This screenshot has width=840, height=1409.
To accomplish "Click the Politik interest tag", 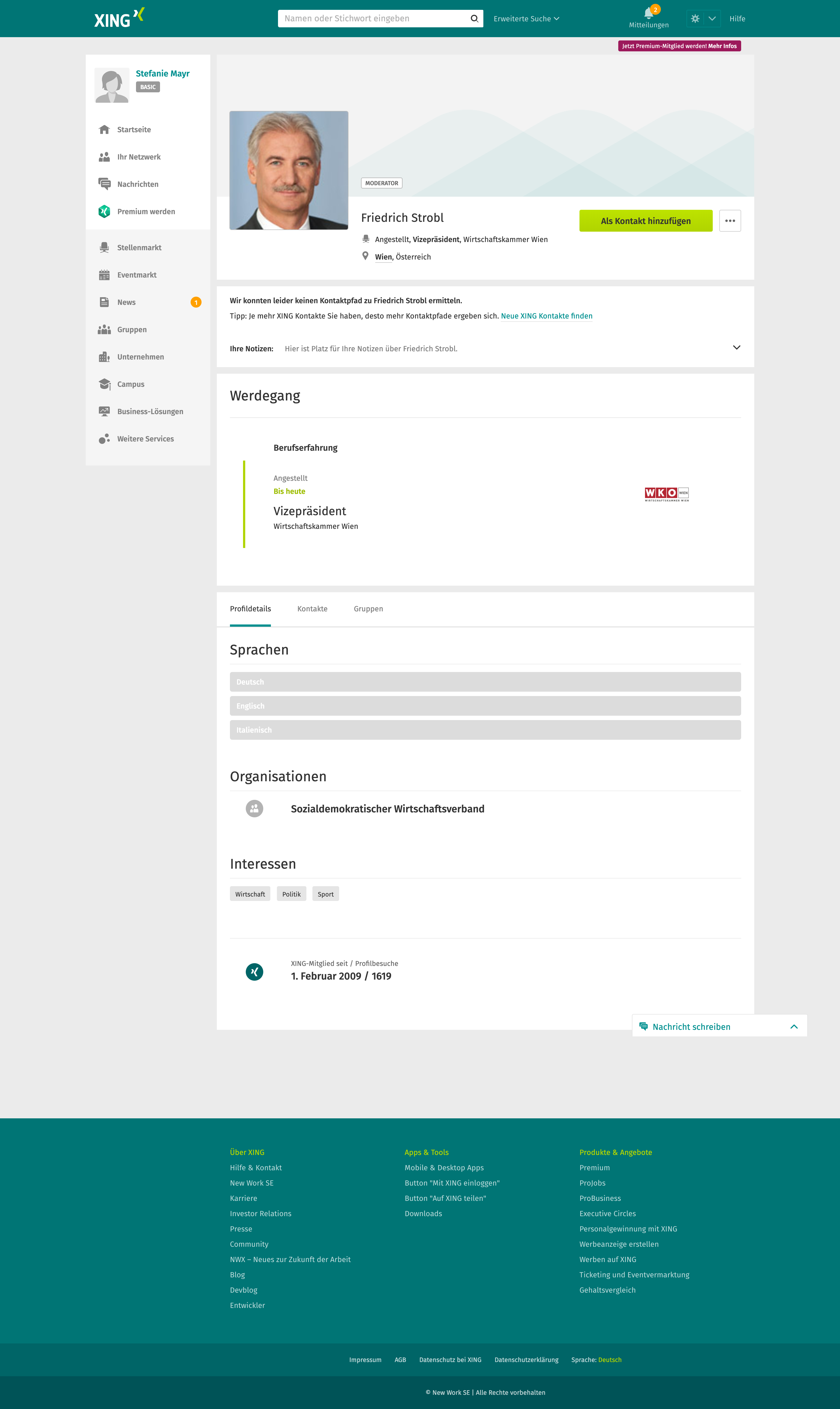I will click(x=291, y=894).
